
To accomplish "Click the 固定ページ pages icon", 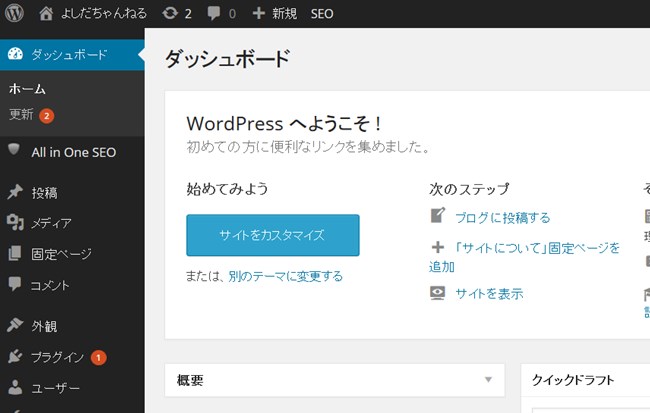I will click(15, 253).
